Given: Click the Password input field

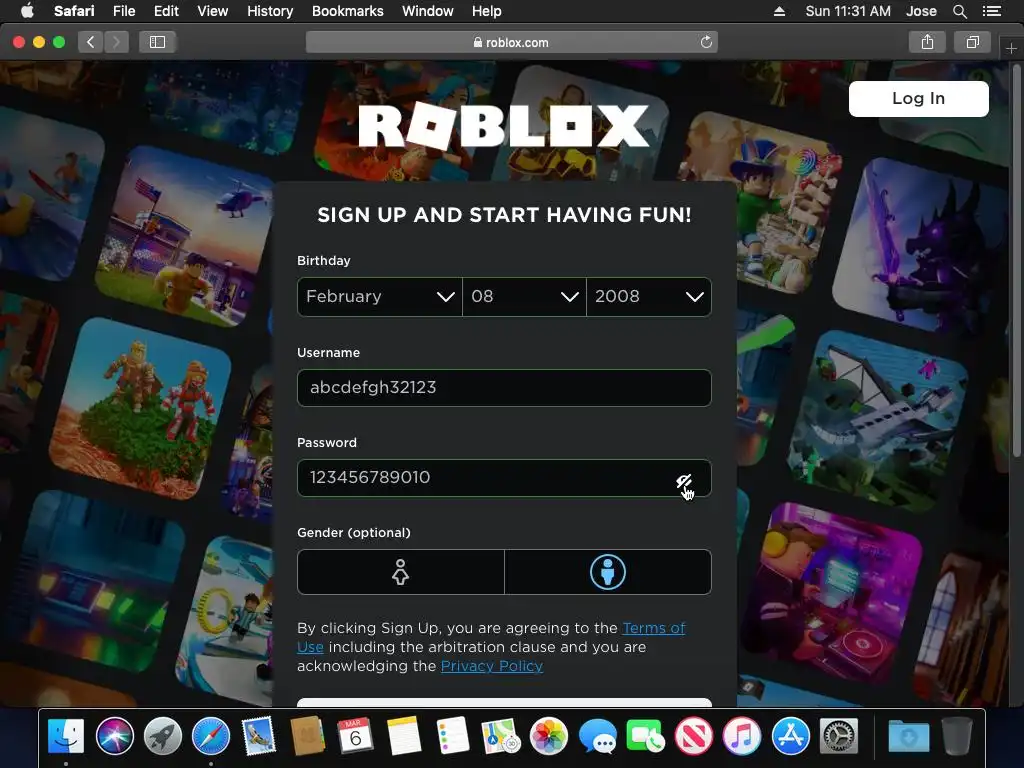Looking at the screenshot, I should 504,478.
